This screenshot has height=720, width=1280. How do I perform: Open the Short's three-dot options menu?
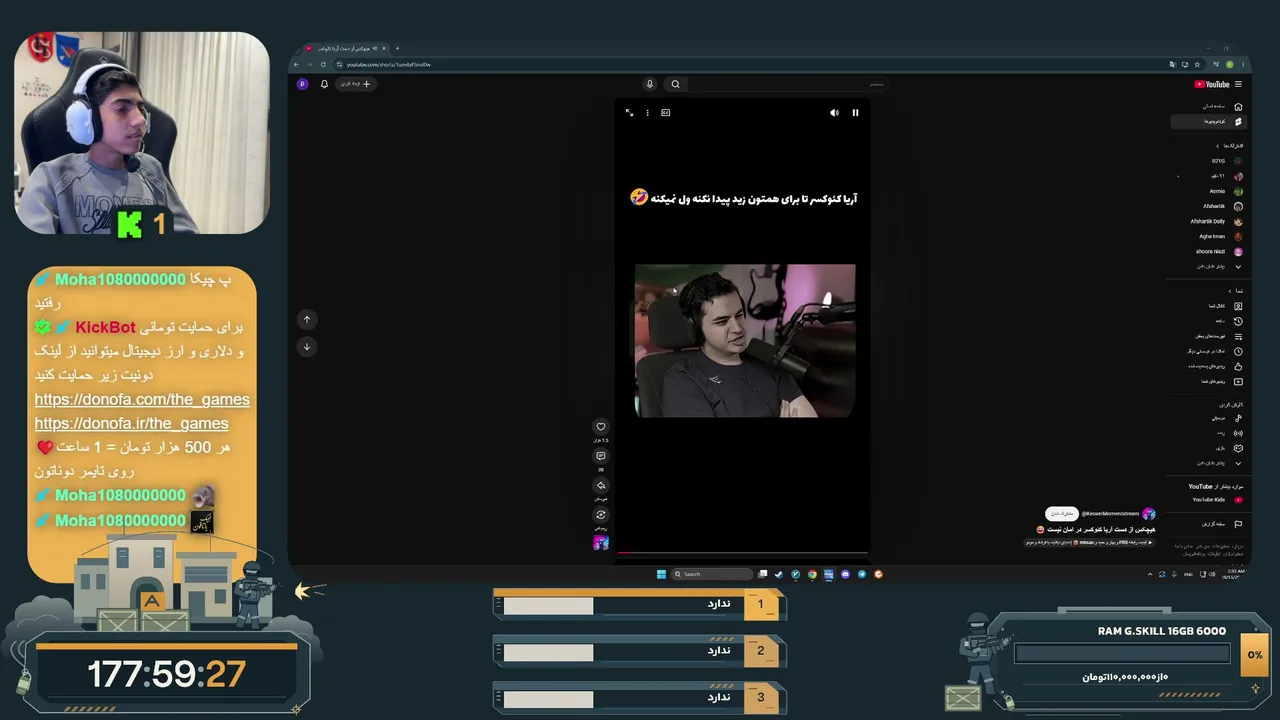click(x=647, y=113)
